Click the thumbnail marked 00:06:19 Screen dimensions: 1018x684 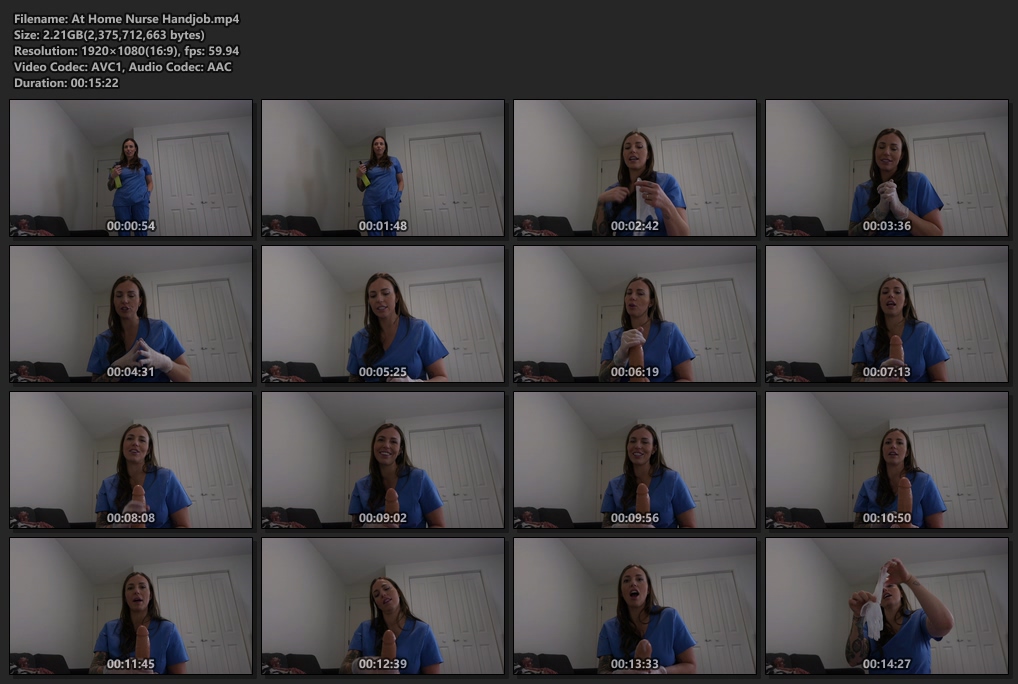(x=635, y=314)
